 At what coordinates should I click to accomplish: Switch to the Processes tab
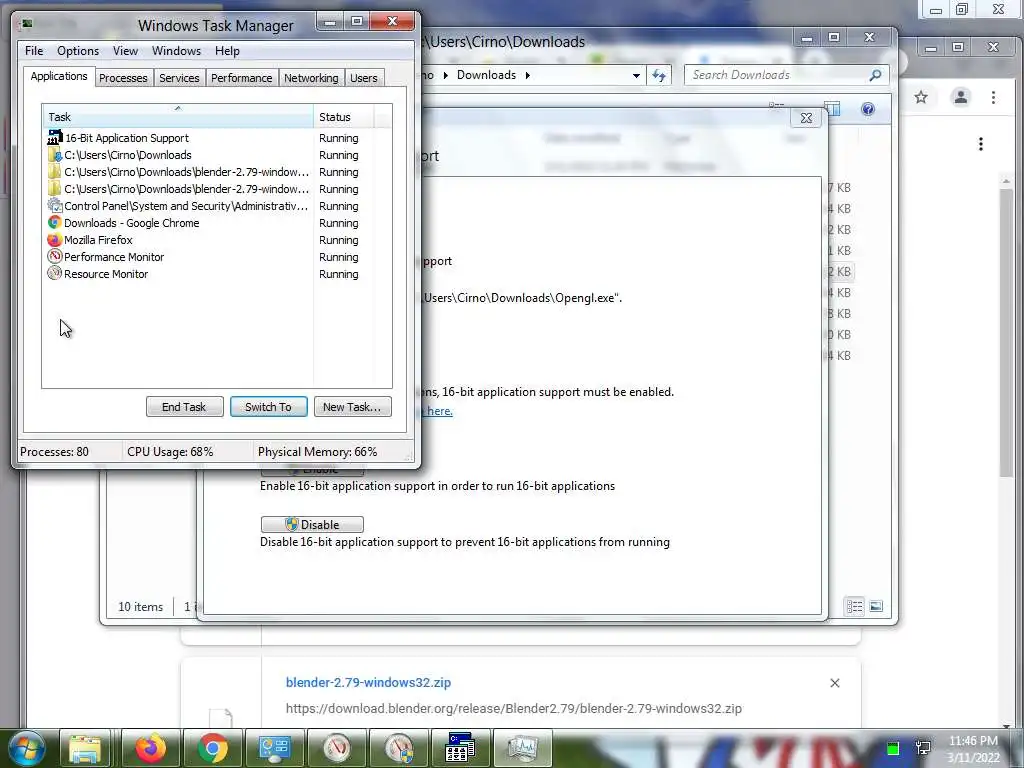(123, 78)
